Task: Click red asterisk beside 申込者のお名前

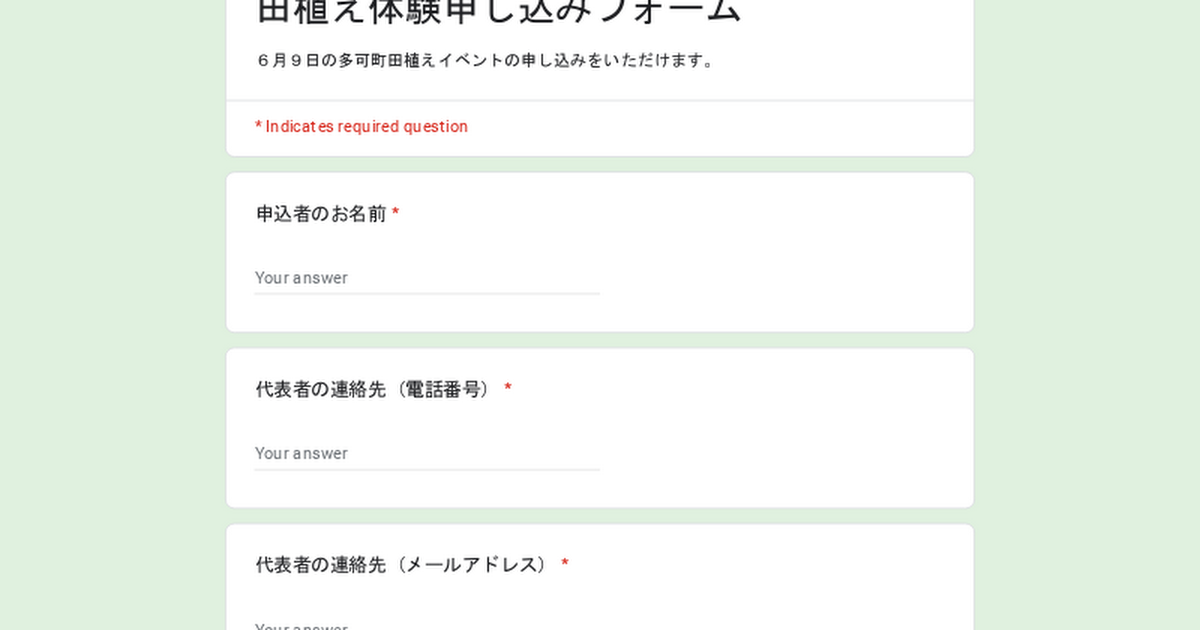Action: pyautogui.click(x=395, y=214)
